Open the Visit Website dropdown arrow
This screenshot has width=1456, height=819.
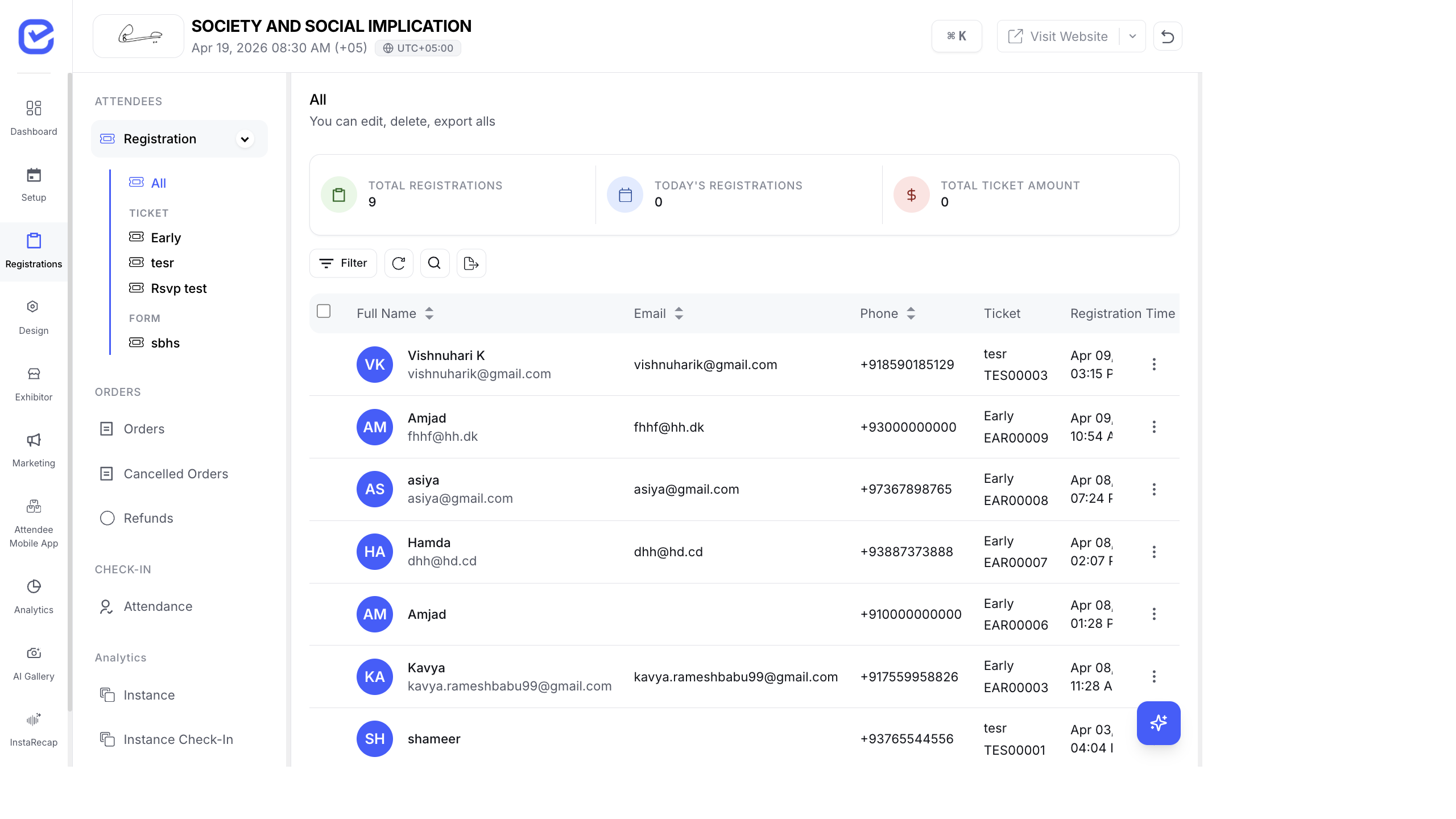[x=1132, y=36]
